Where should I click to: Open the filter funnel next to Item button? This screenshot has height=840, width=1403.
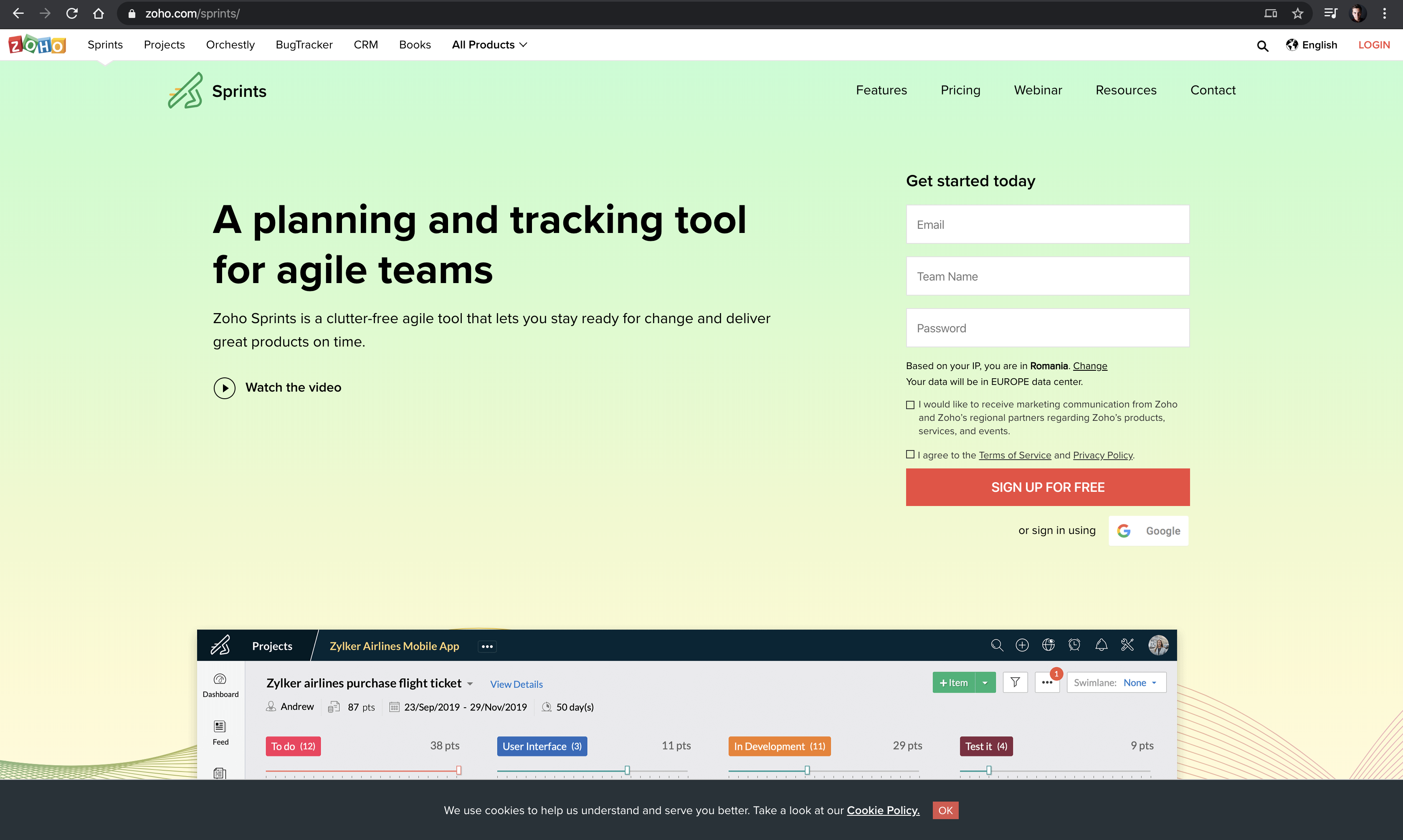1015,682
